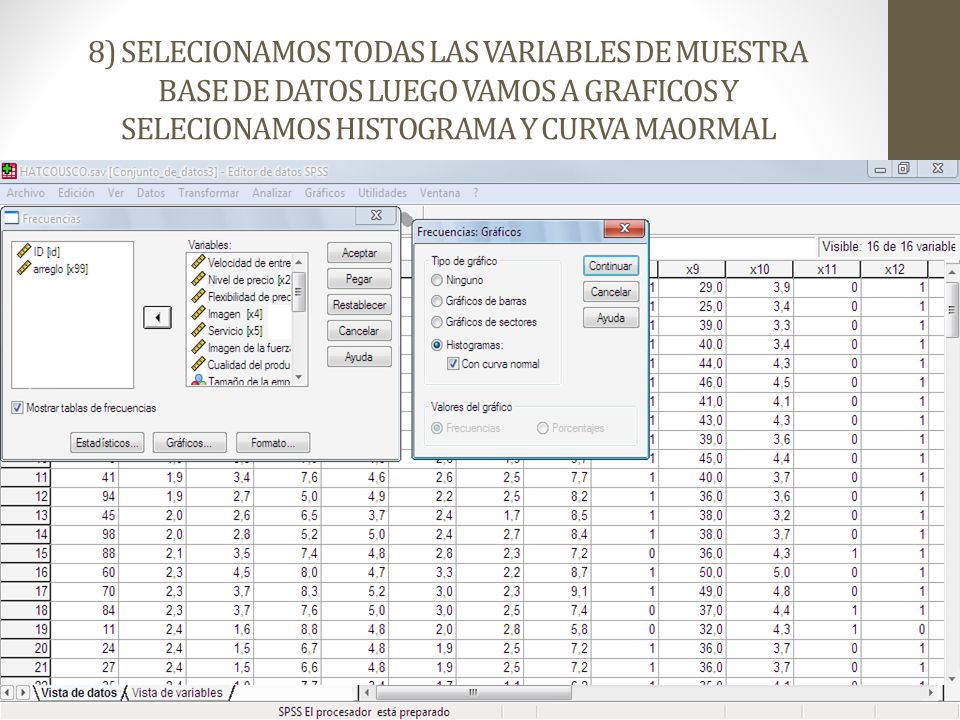Click the ruler icon beside Imagen [x4]
Screen dimensions: 960x720
pyautogui.click(x=198, y=313)
